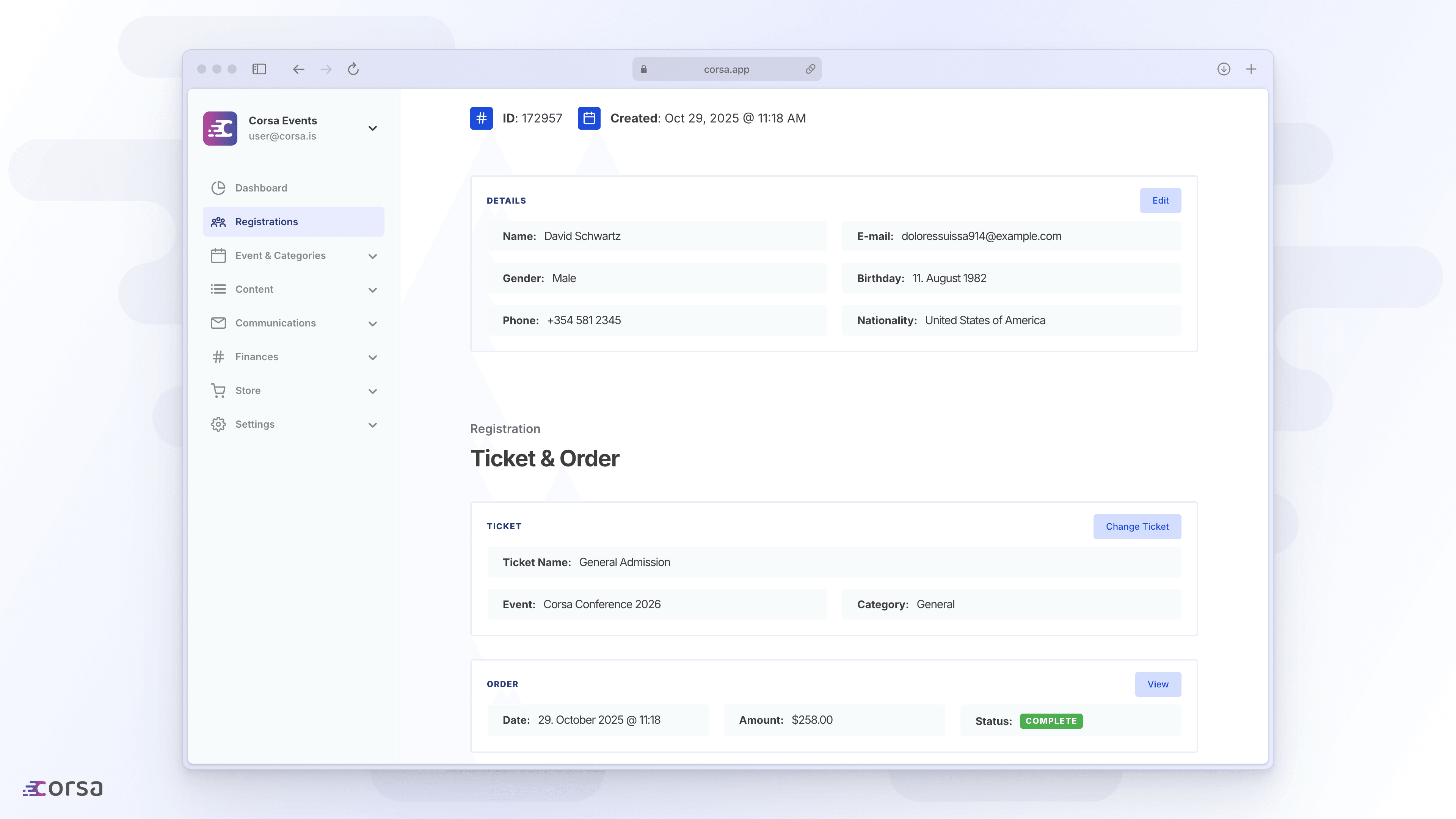Click the Corsa Events logo icon
Screen dimensions: 1456x819
click(220, 128)
